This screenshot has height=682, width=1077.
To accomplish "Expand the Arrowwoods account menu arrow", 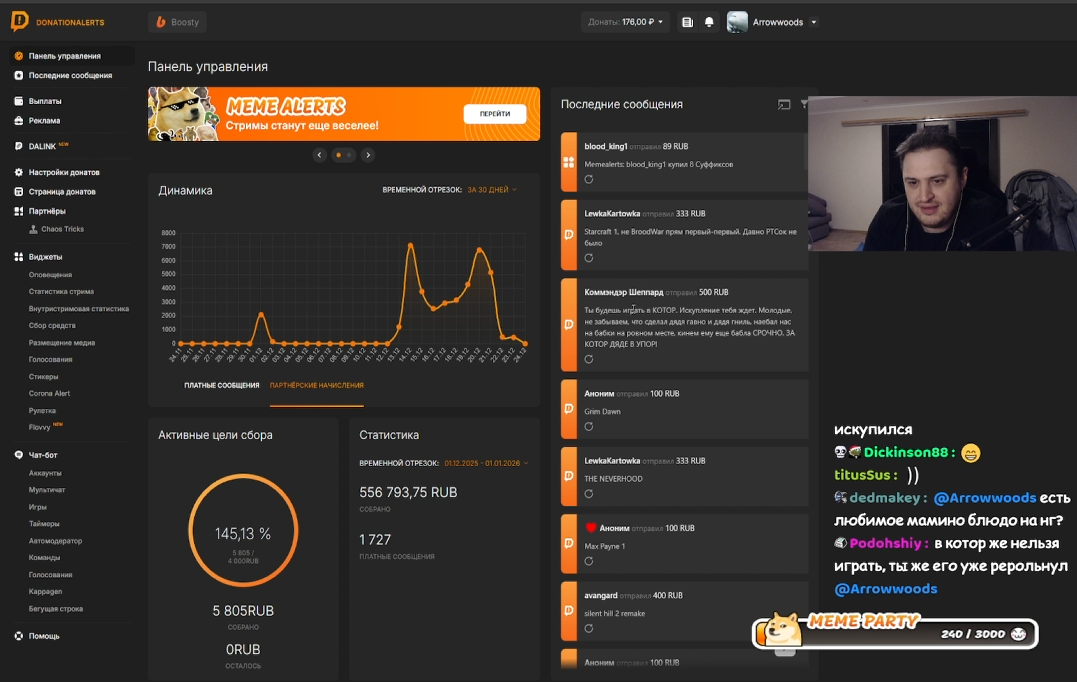I will click(813, 22).
